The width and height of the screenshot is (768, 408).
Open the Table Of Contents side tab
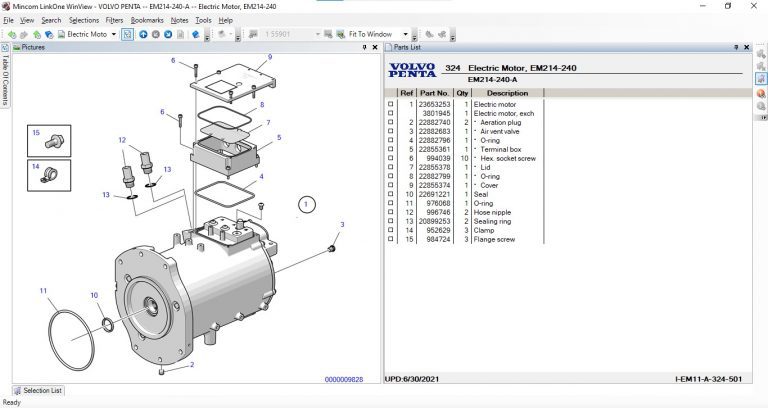coord(5,74)
